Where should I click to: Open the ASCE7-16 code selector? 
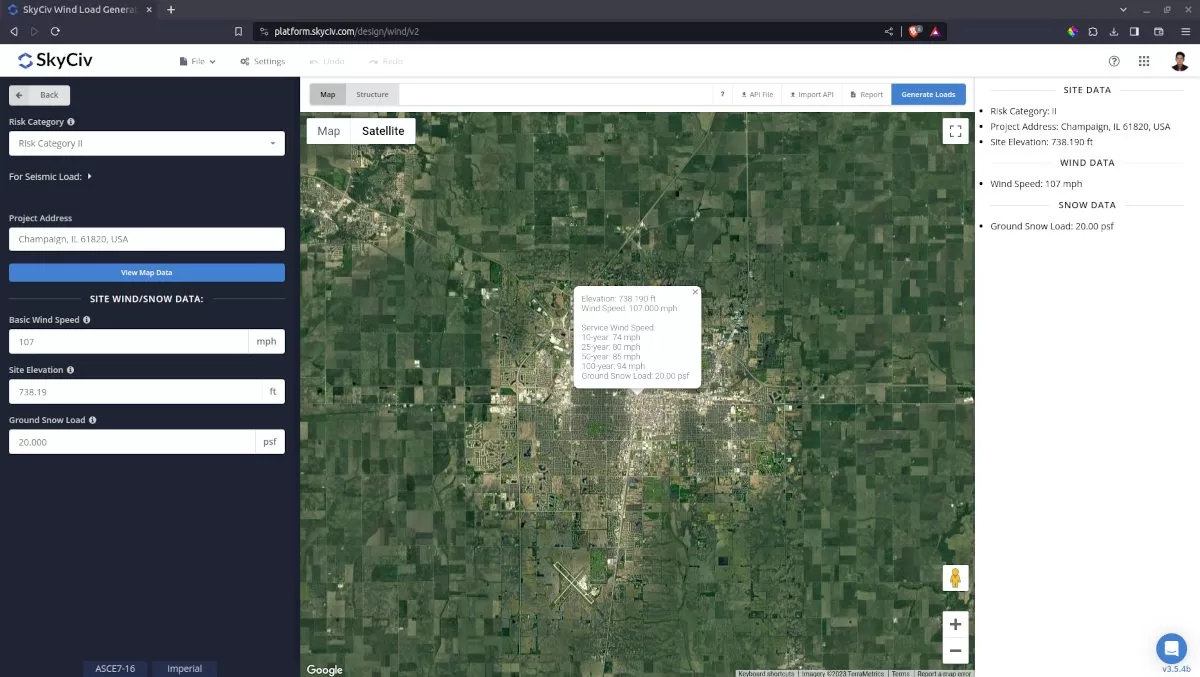114,668
